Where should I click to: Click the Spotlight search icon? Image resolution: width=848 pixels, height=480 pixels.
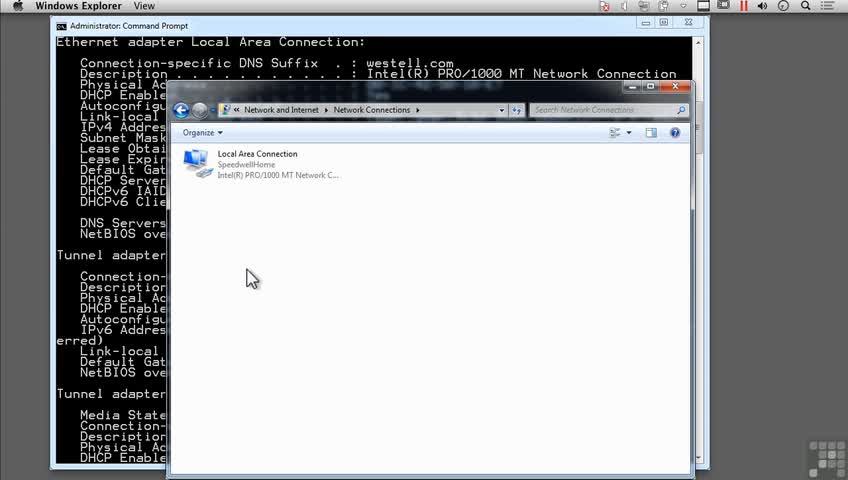click(x=805, y=6)
